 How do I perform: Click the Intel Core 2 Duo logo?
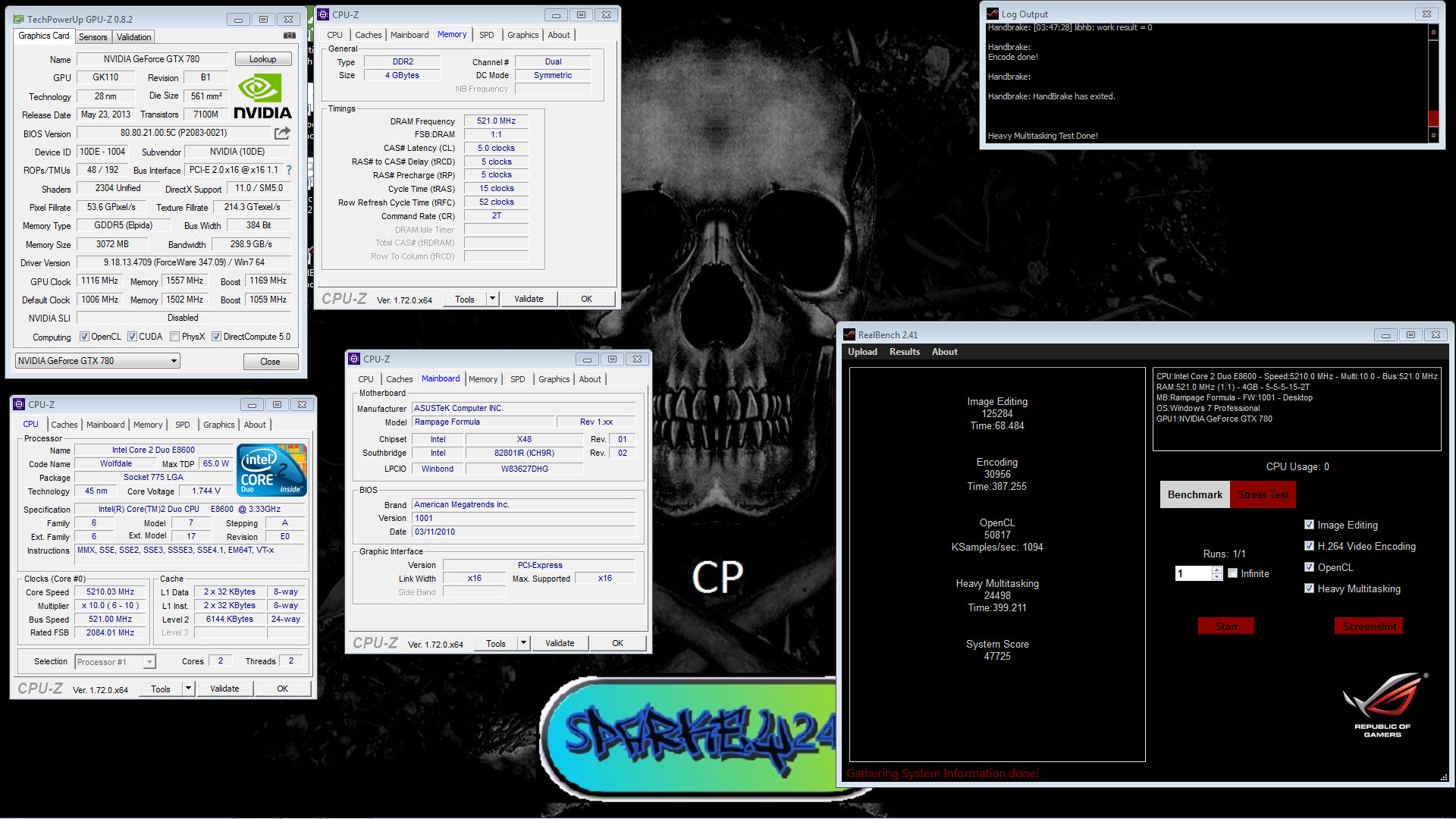coord(271,469)
